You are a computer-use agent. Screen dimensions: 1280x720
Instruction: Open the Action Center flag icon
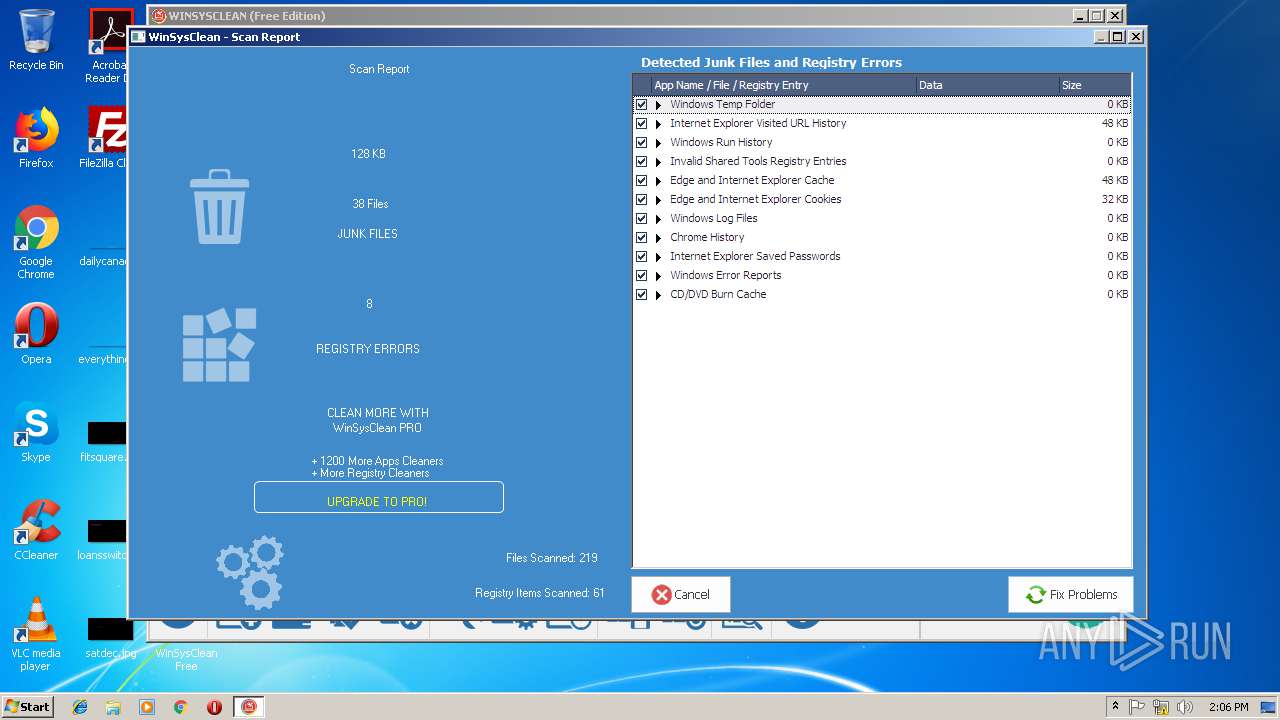click(x=1137, y=707)
